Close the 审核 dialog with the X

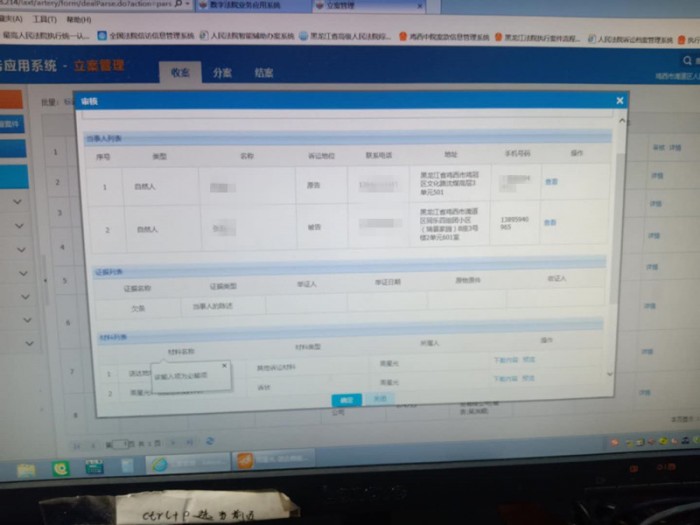pyautogui.click(x=620, y=100)
